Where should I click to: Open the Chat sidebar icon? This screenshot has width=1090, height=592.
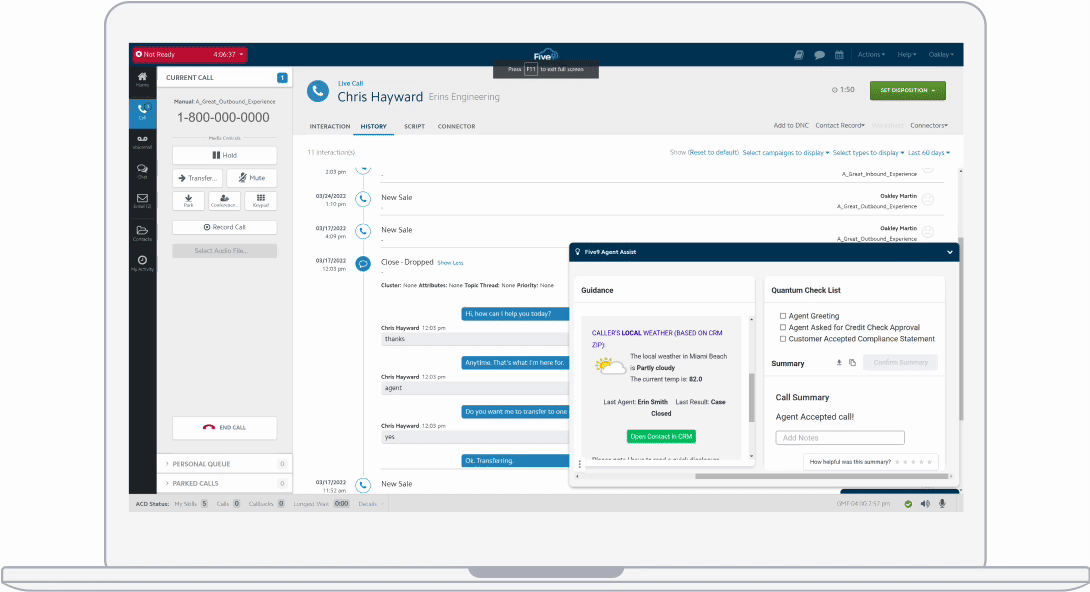click(142, 170)
